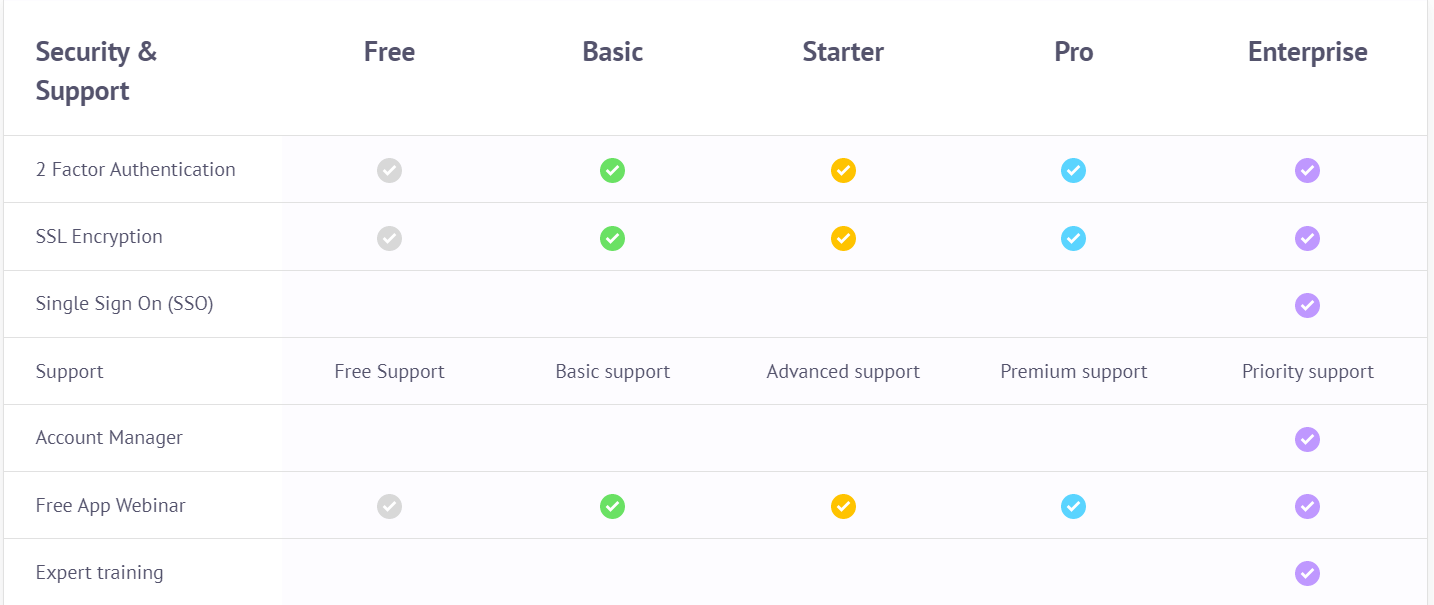The height and width of the screenshot is (605, 1434).
Task: Click the Advanced support text
Action: pos(843,372)
